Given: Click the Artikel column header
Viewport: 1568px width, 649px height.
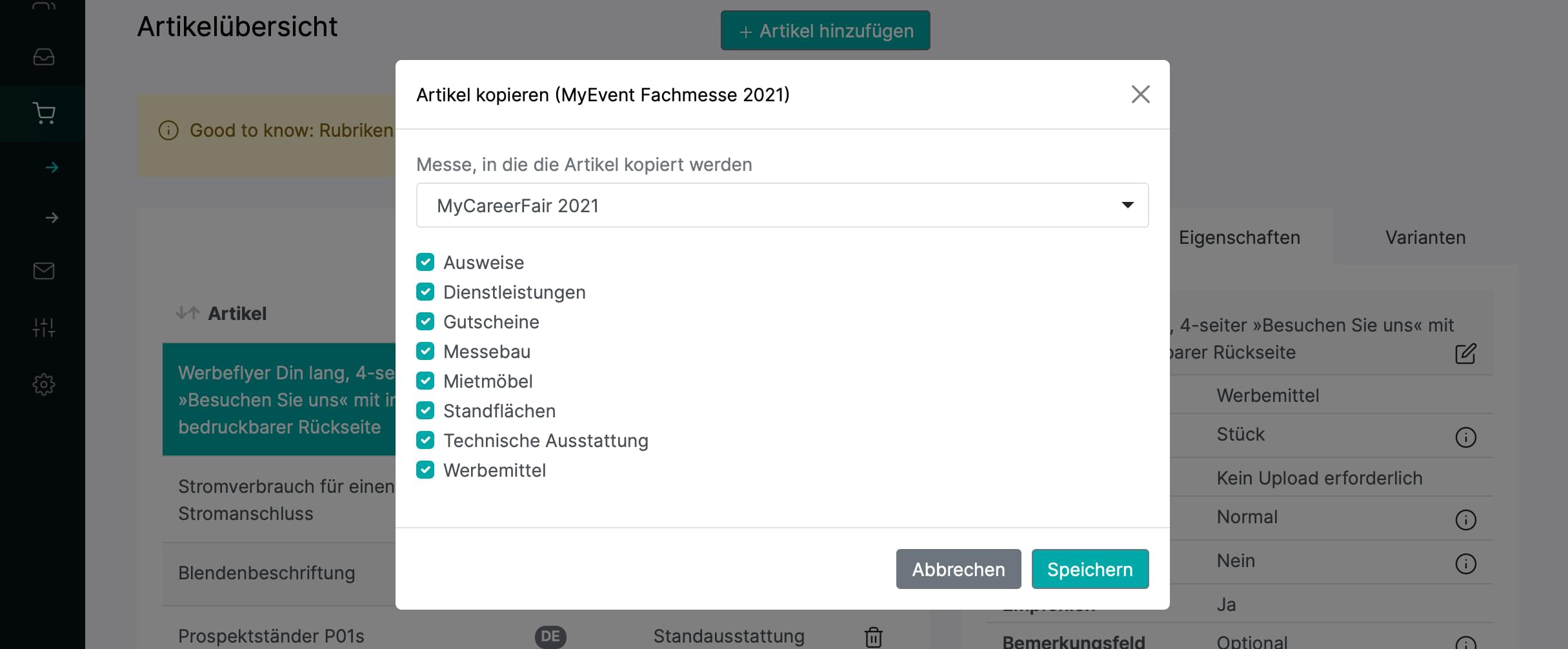Looking at the screenshot, I should tap(237, 314).
